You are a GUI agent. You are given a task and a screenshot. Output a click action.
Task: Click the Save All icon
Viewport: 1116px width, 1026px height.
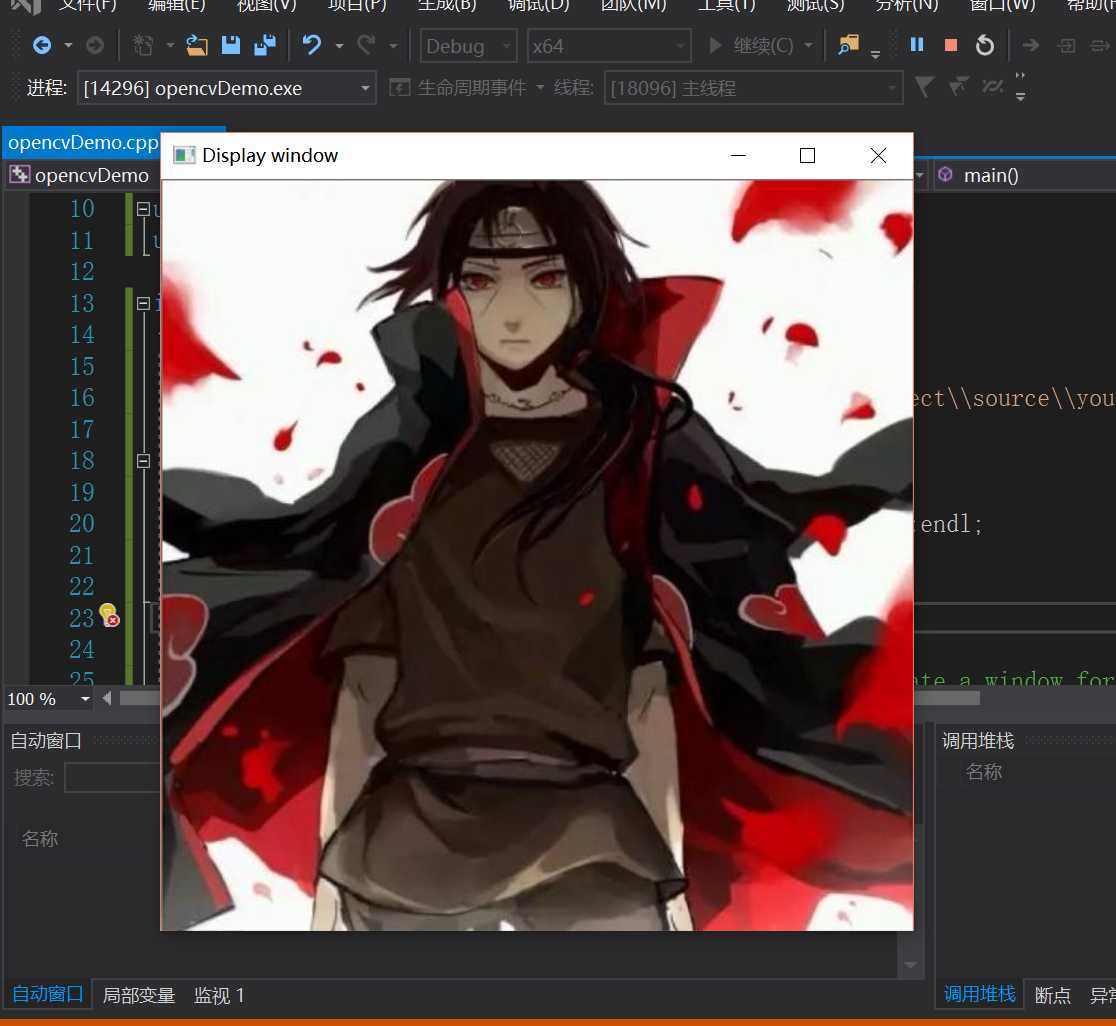coord(265,46)
